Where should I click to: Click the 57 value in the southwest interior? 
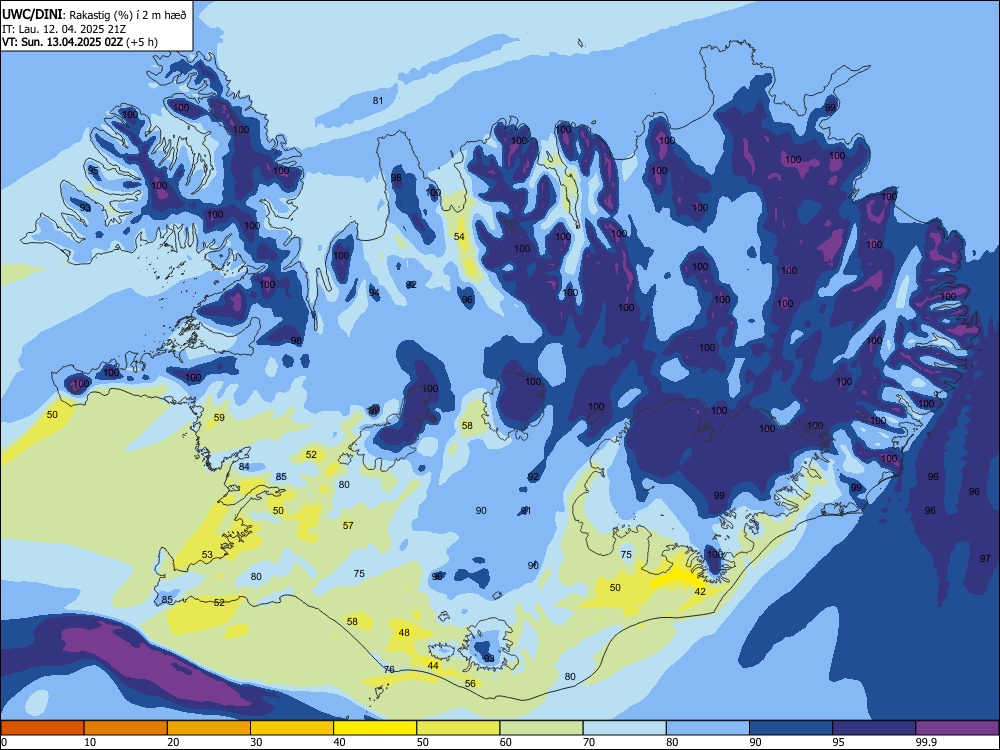pos(348,526)
